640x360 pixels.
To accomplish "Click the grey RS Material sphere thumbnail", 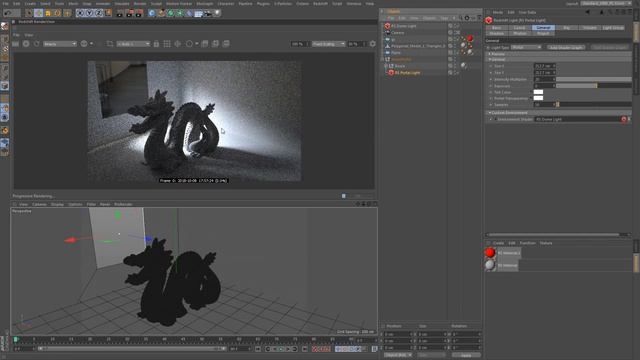I will click(x=490, y=265).
